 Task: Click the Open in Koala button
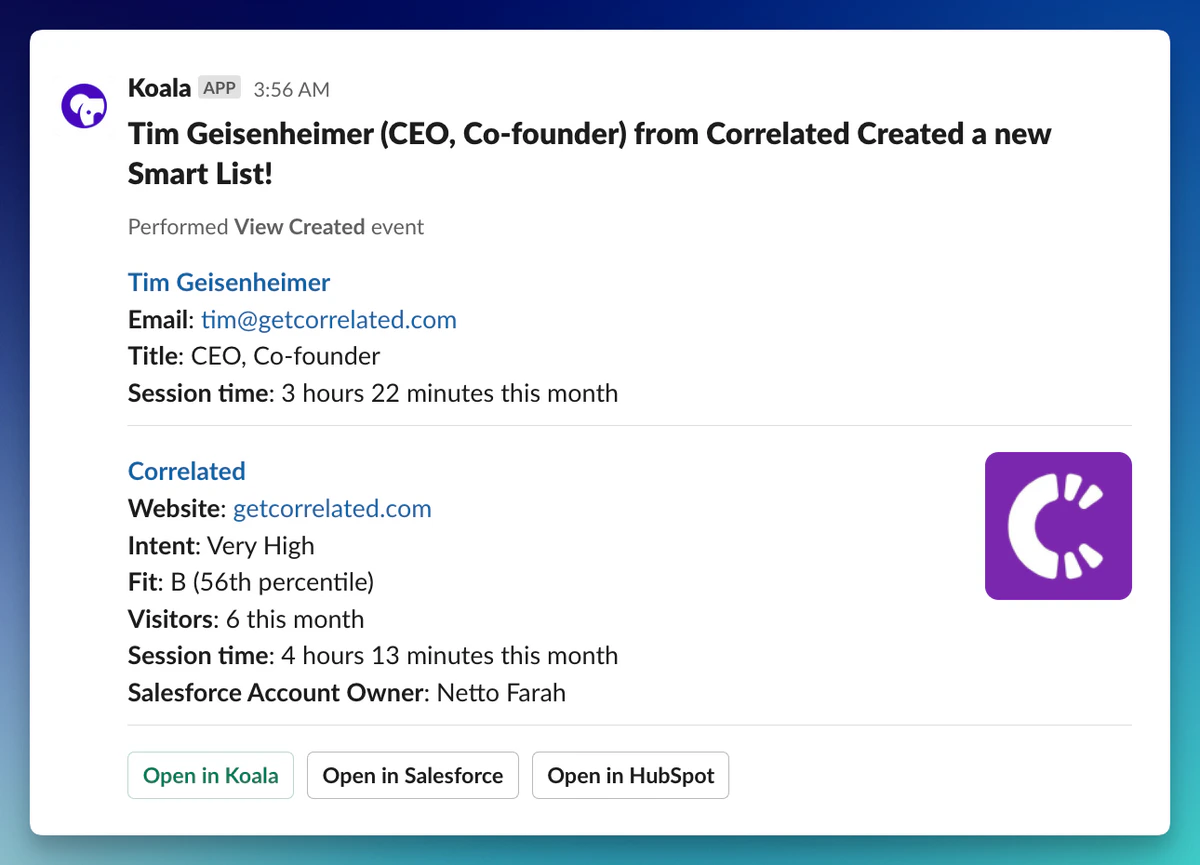(x=211, y=775)
